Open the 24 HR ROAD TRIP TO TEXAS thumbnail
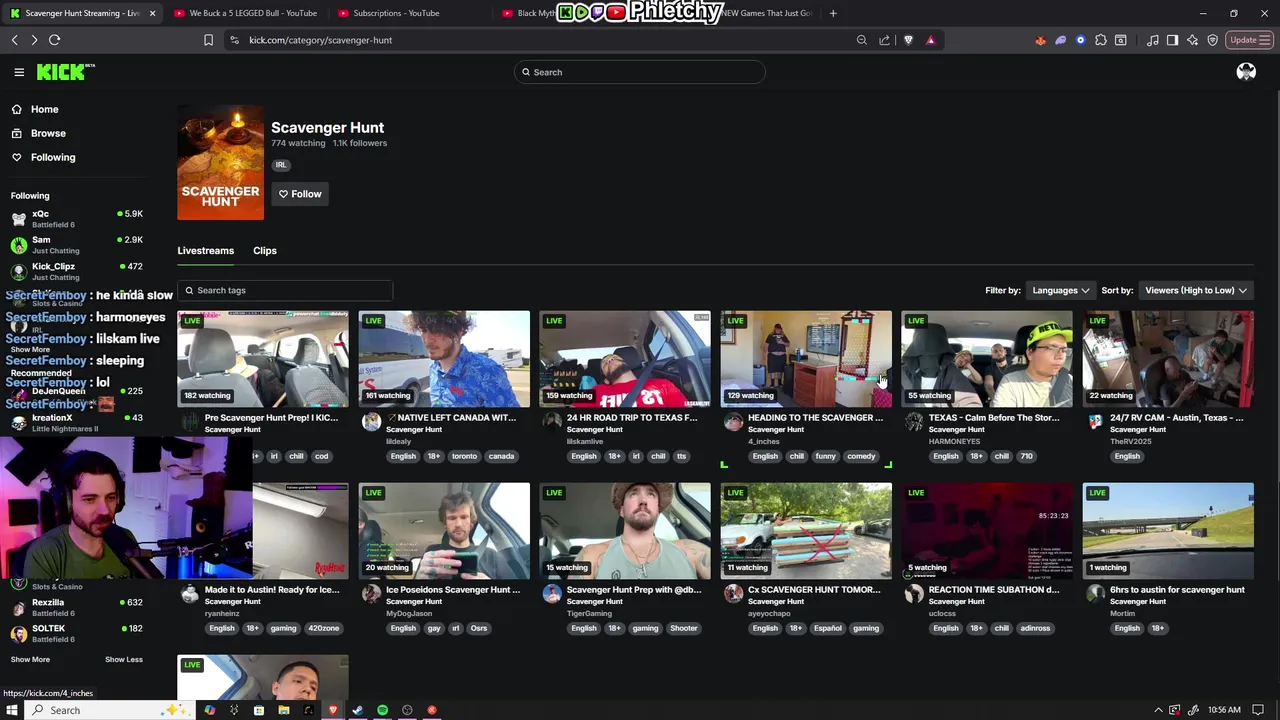Screen dimensions: 1280x720 click(x=625, y=359)
